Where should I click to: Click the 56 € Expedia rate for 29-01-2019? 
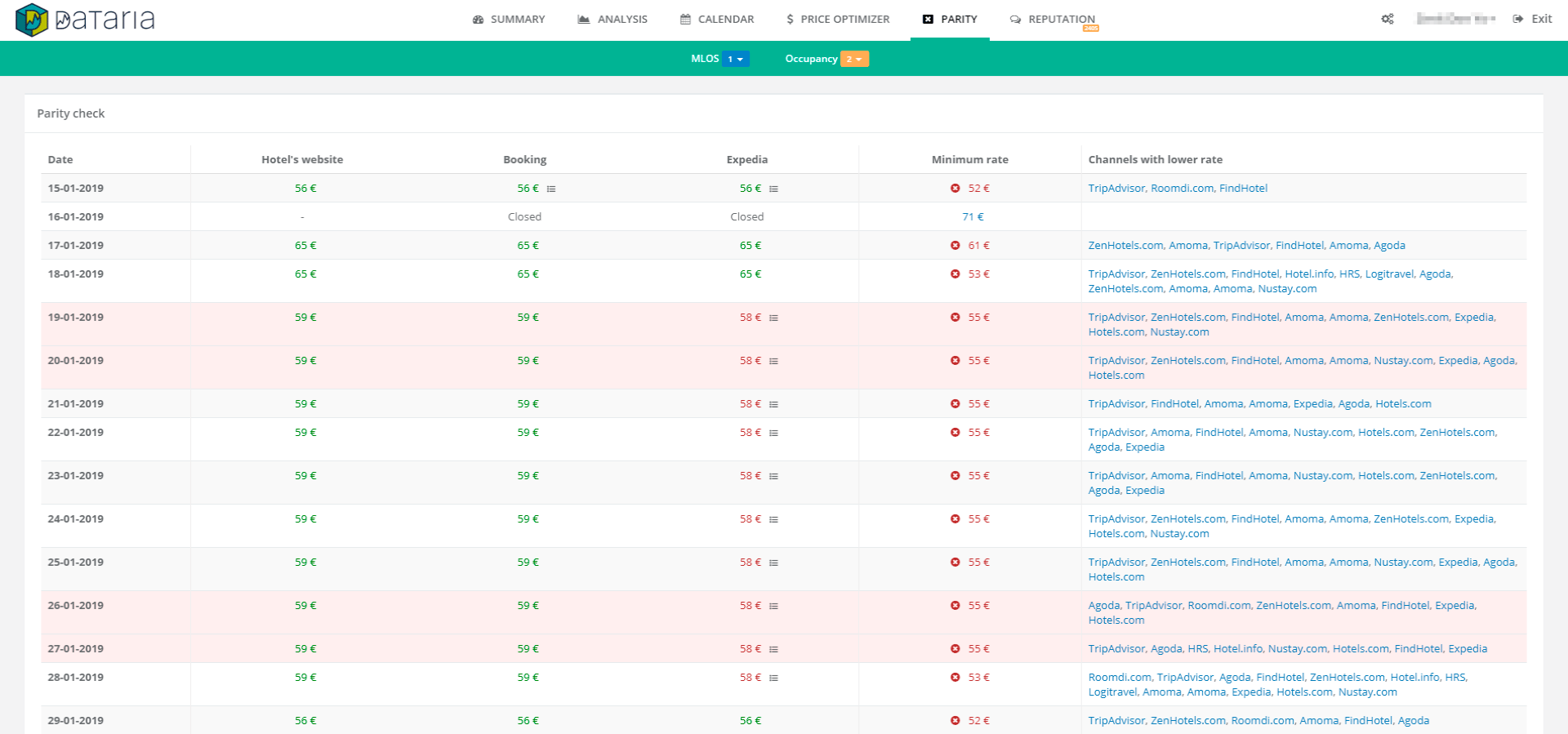click(751, 720)
